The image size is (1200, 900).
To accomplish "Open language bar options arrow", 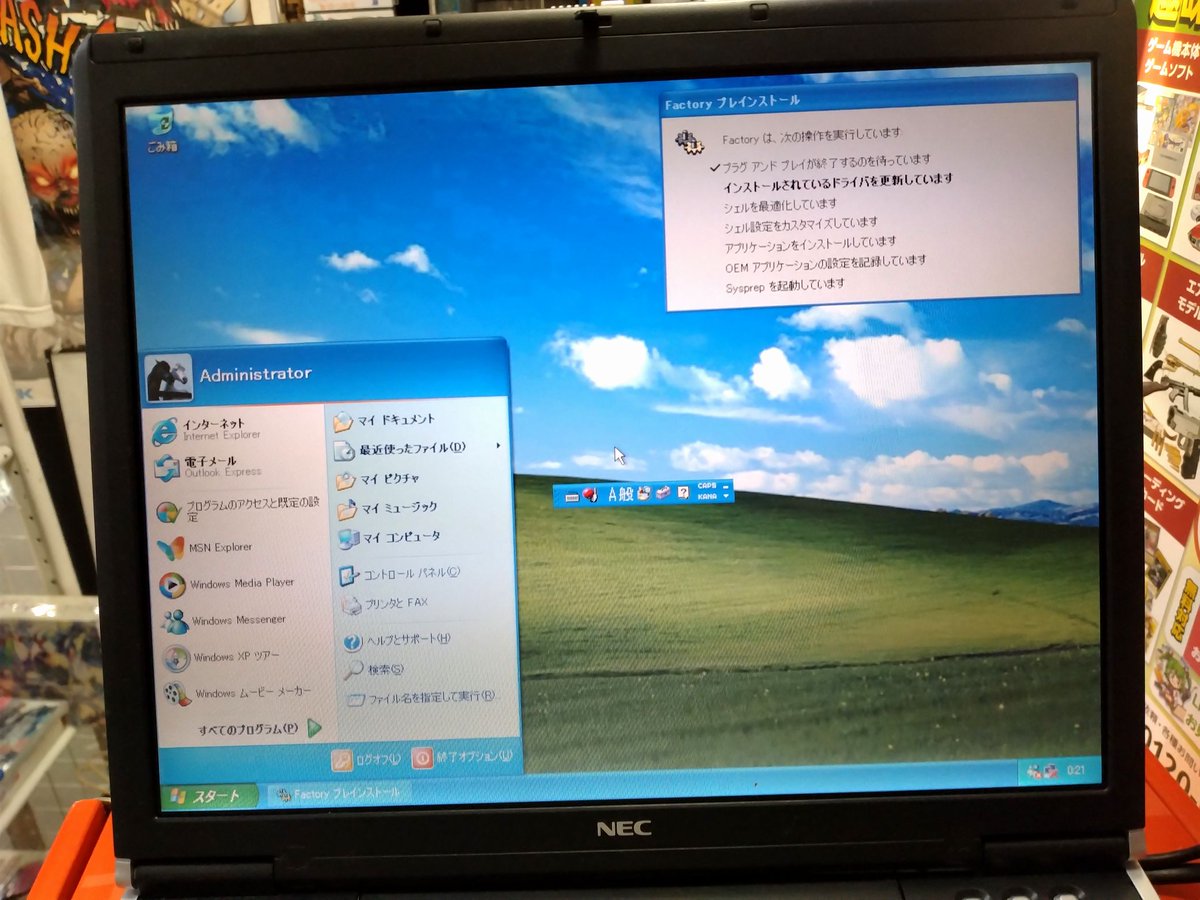I will pyautogui.click(x=726, y=496).
